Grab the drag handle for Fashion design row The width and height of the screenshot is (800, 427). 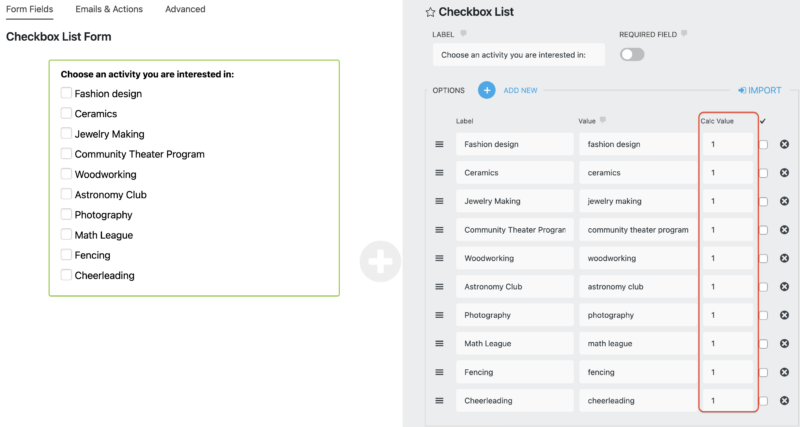click(439, 144)
